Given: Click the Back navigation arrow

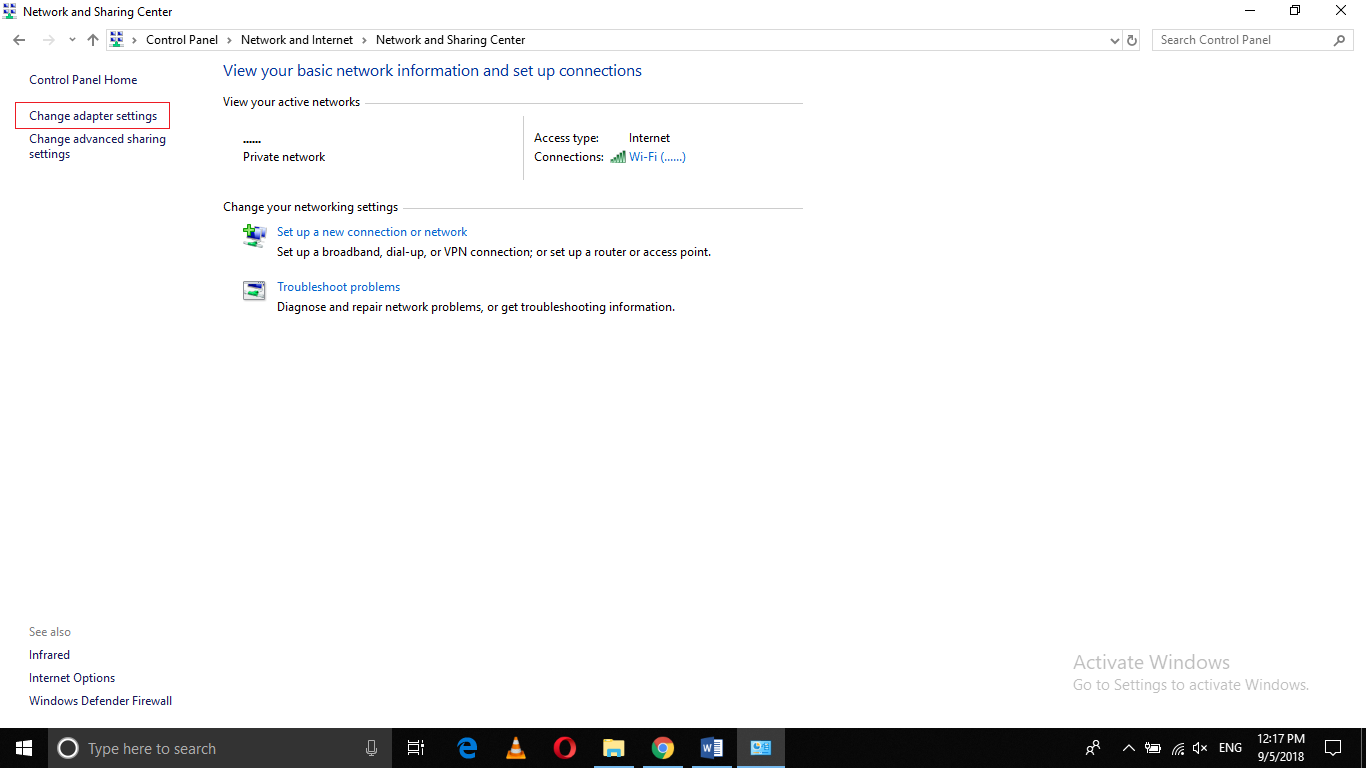Looking at the screenshot, I should 19,40.
